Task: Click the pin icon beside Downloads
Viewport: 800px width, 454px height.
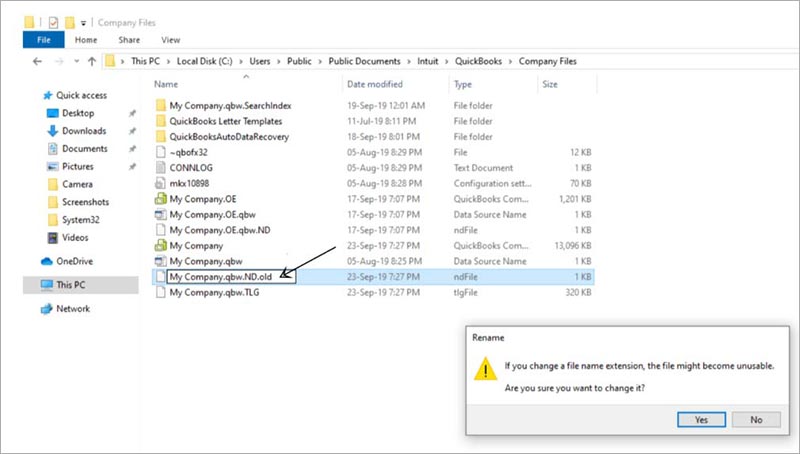Action: point(132,131)
